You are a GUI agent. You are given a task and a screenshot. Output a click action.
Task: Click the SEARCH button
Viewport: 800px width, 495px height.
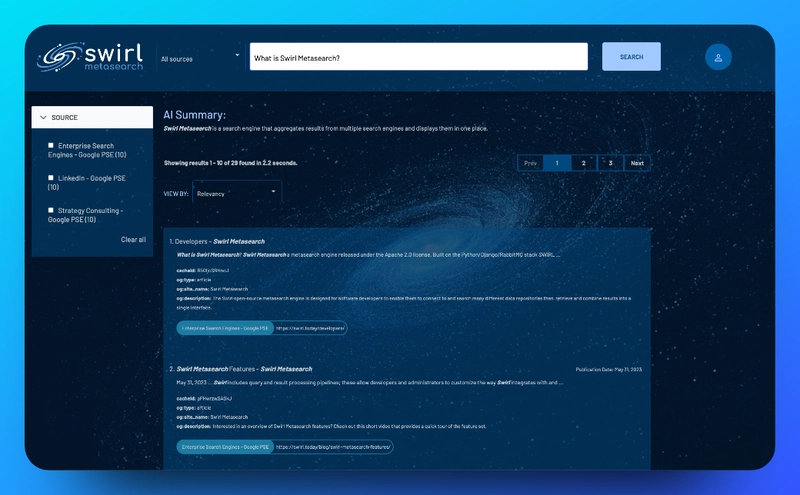[631, 57]
